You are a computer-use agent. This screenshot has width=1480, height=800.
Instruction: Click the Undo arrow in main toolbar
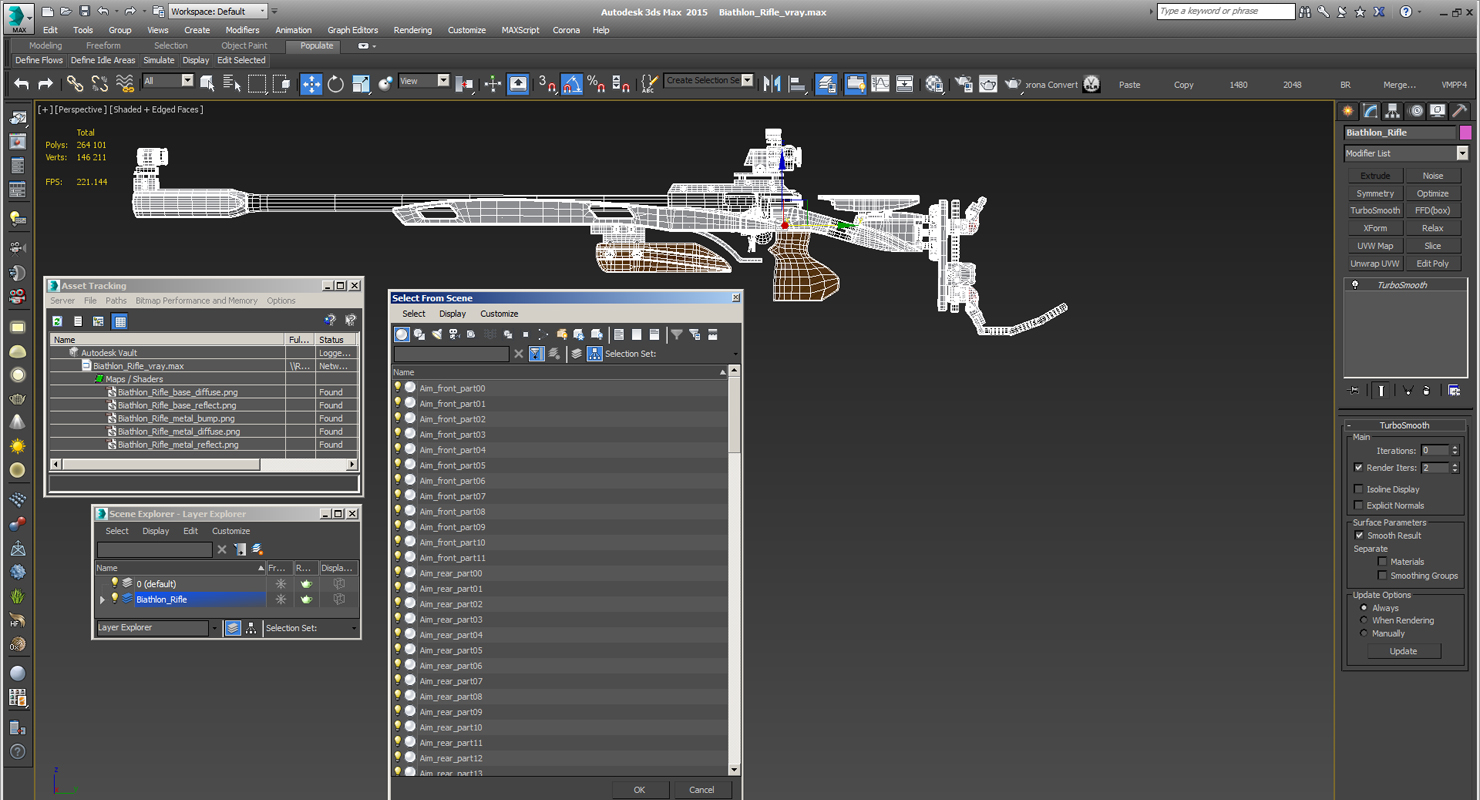tap(21, 84)
